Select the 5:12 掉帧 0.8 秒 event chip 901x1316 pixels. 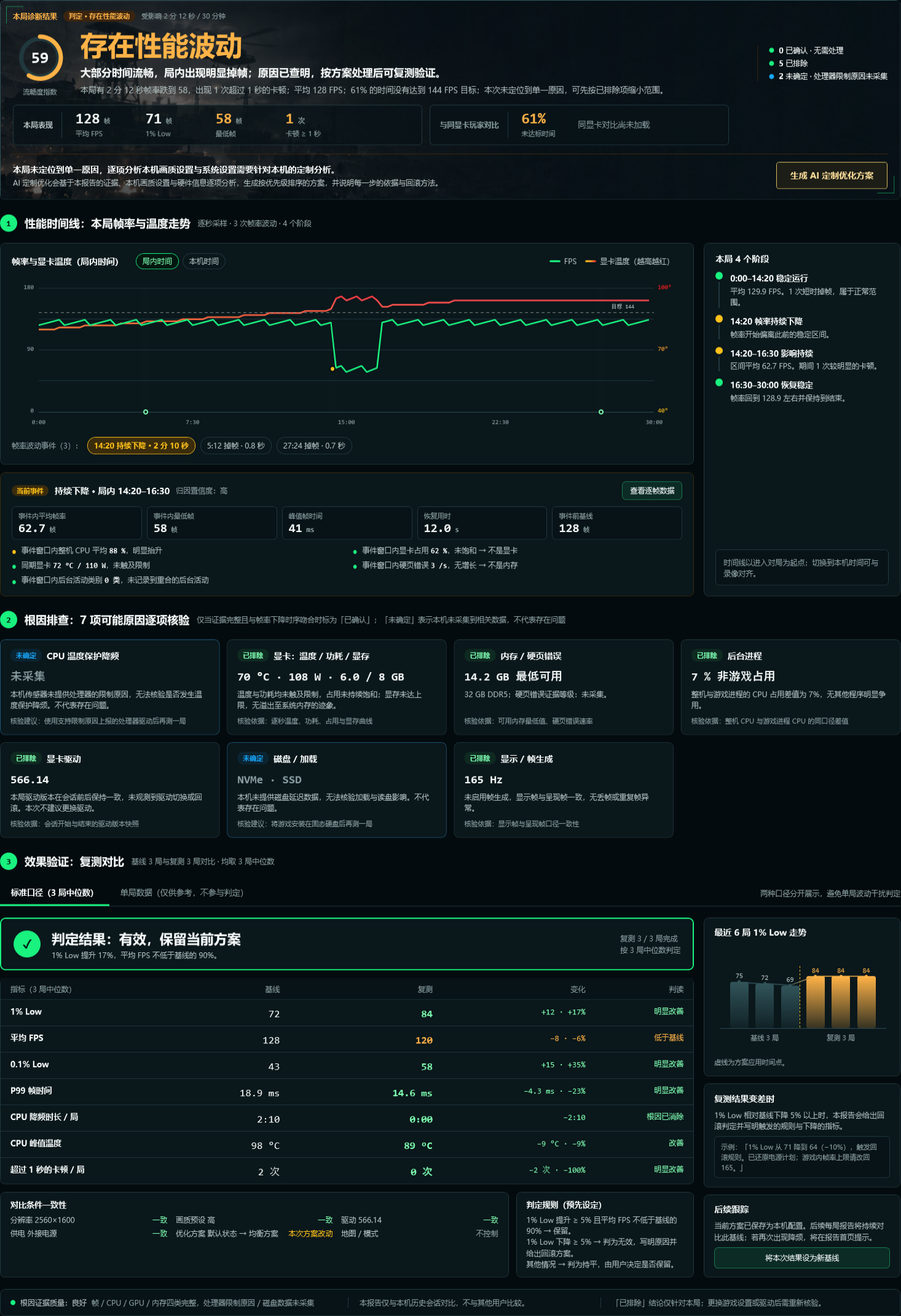tap(236, 445)
